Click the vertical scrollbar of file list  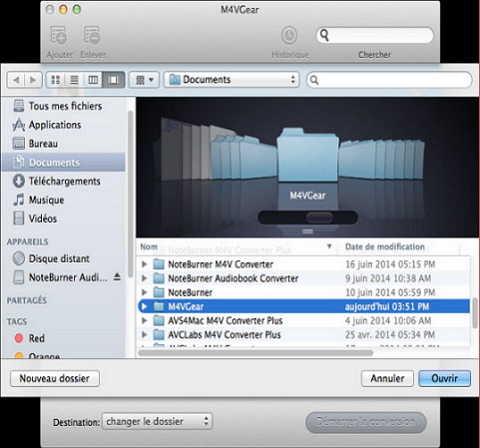[474, 313]
